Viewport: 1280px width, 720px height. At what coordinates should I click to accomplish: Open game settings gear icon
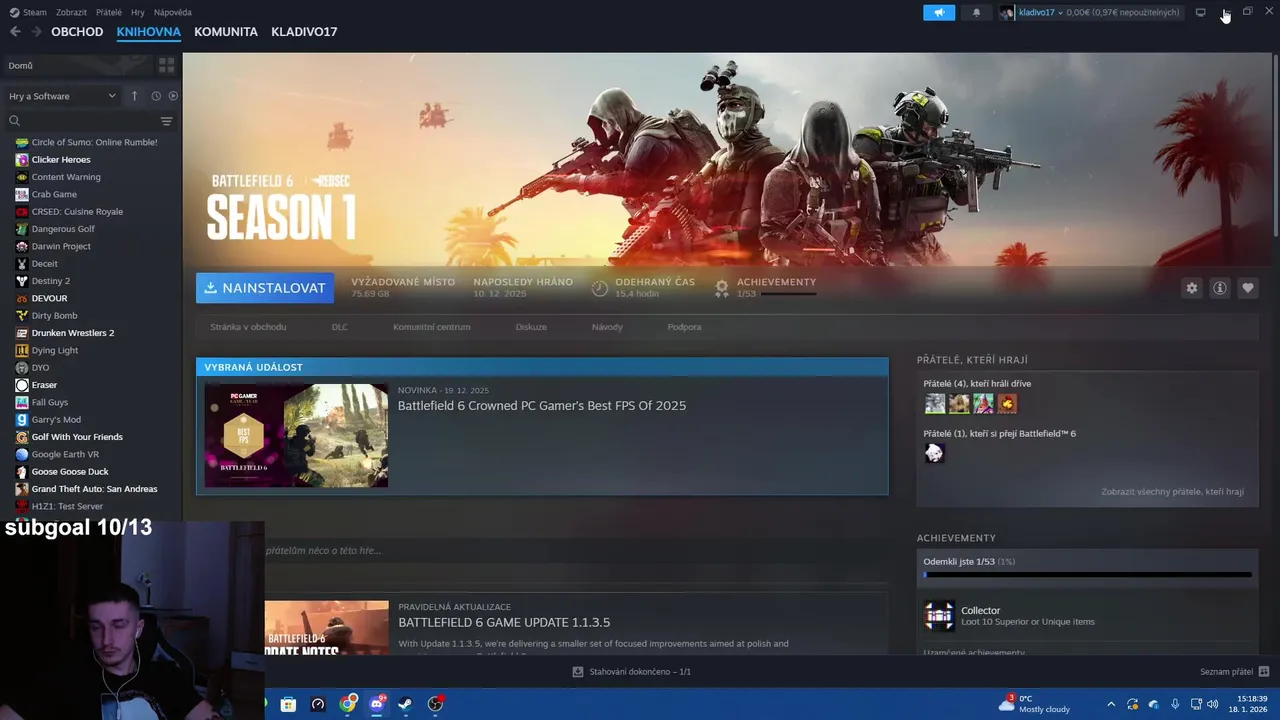1191,288
